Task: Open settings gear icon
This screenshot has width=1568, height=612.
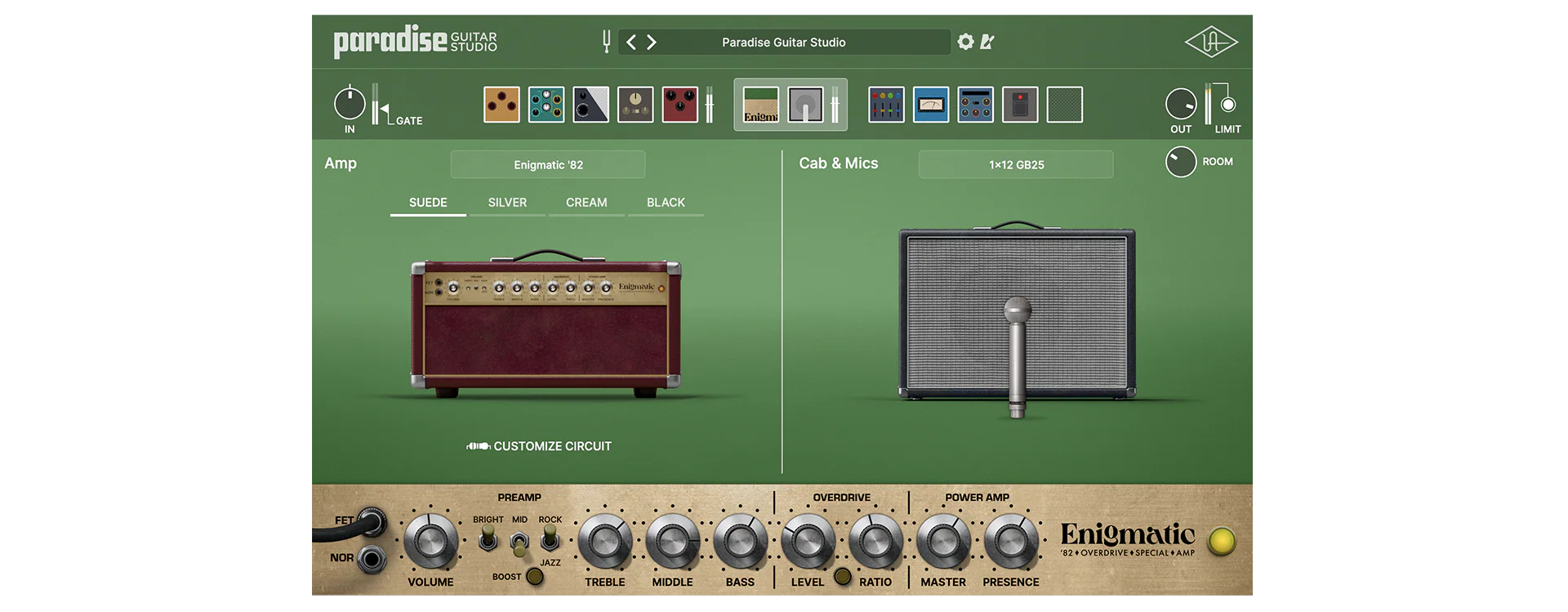Action: [x=965, y=42]
